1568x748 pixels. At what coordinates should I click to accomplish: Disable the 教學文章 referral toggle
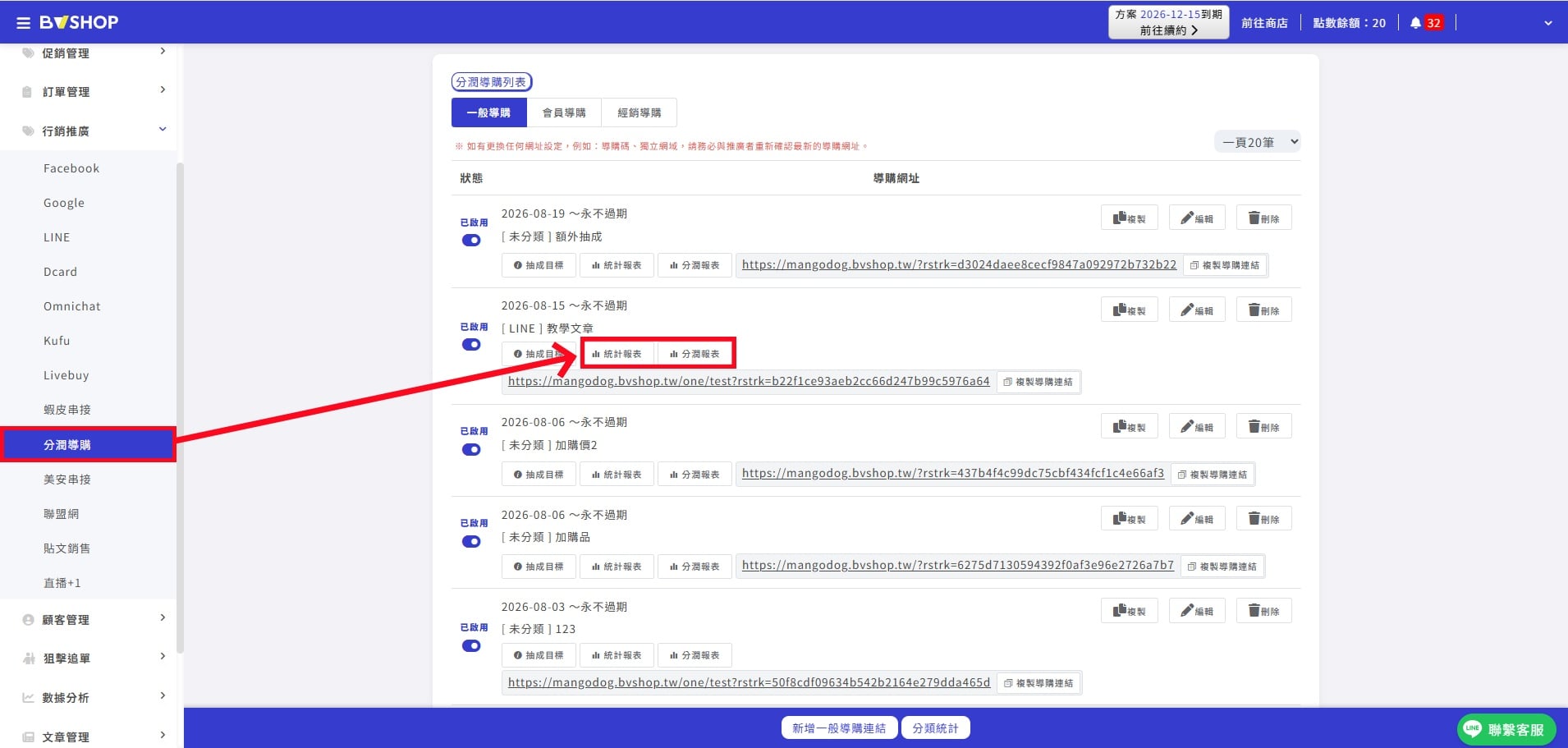point(471,345)
